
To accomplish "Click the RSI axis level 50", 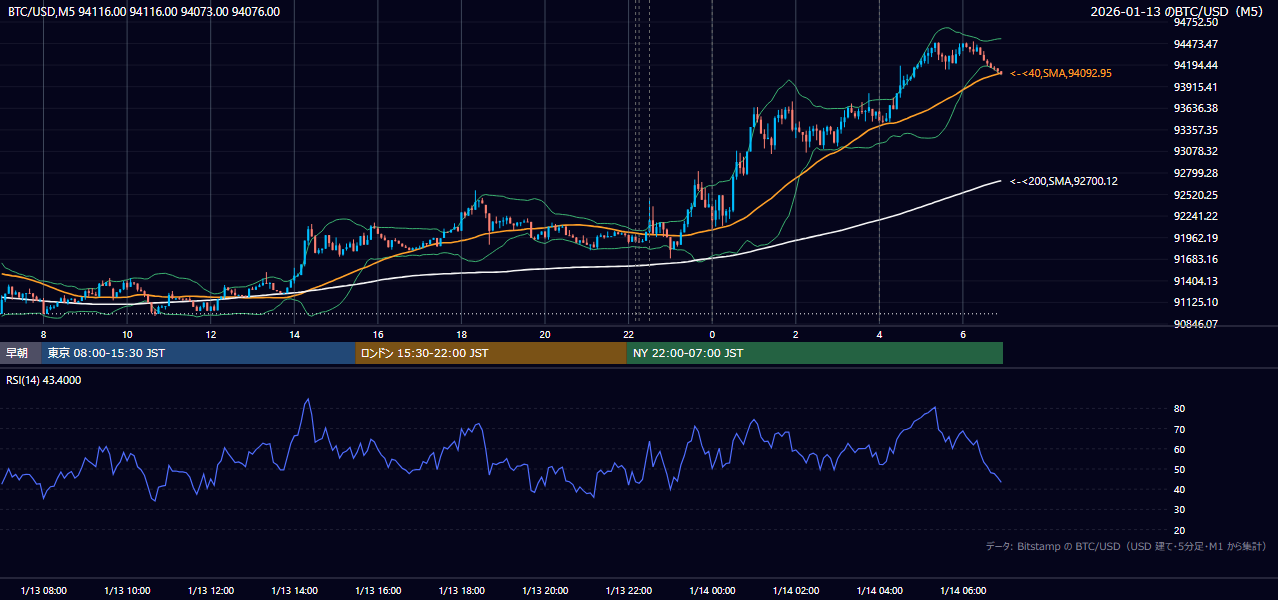I will pos(1179,469).
